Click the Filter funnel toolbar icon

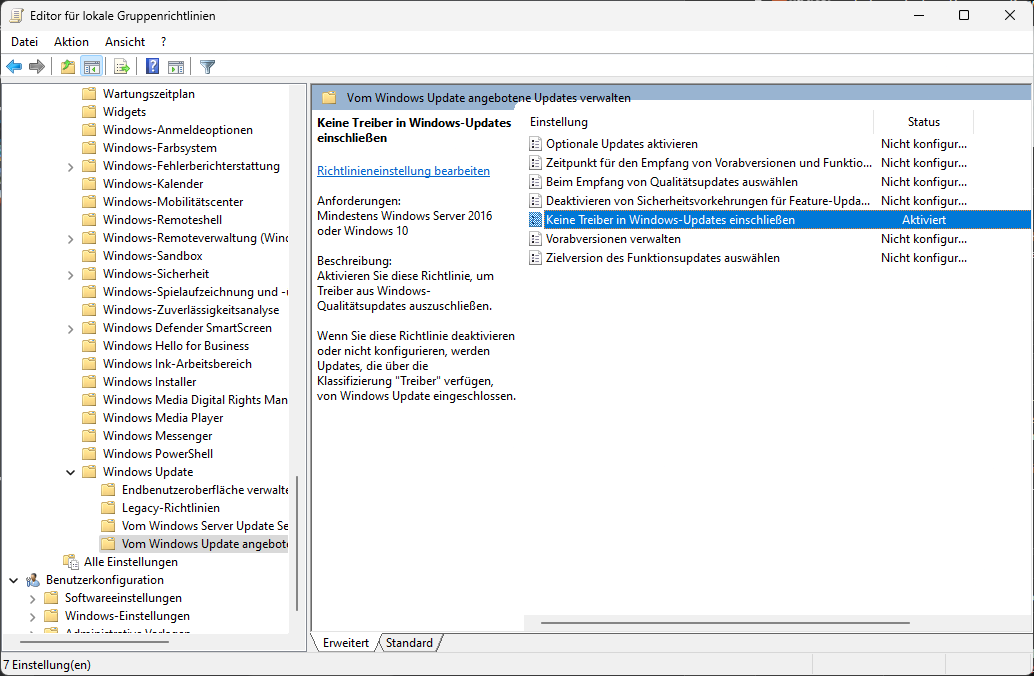point(207,67)
